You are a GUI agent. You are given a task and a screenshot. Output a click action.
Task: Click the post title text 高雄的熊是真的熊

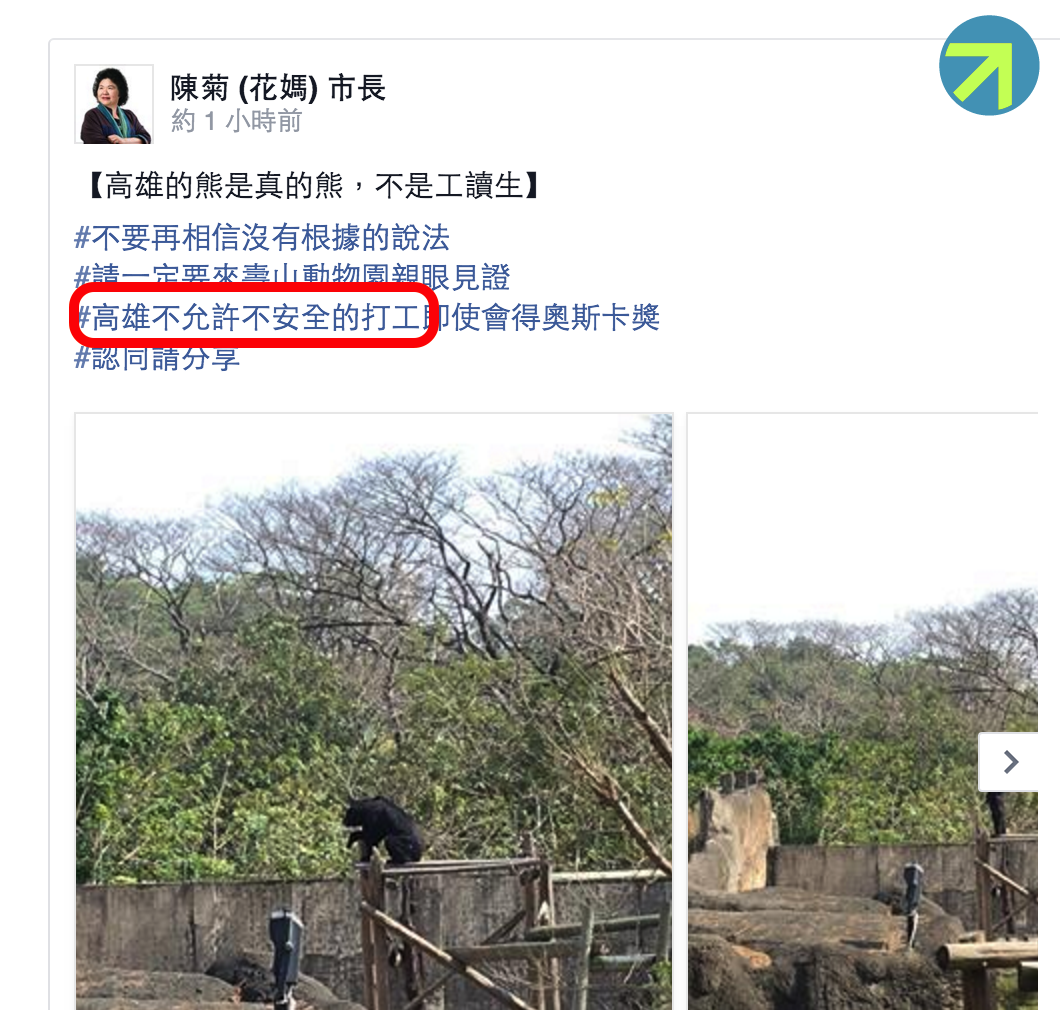click(224, 185)
